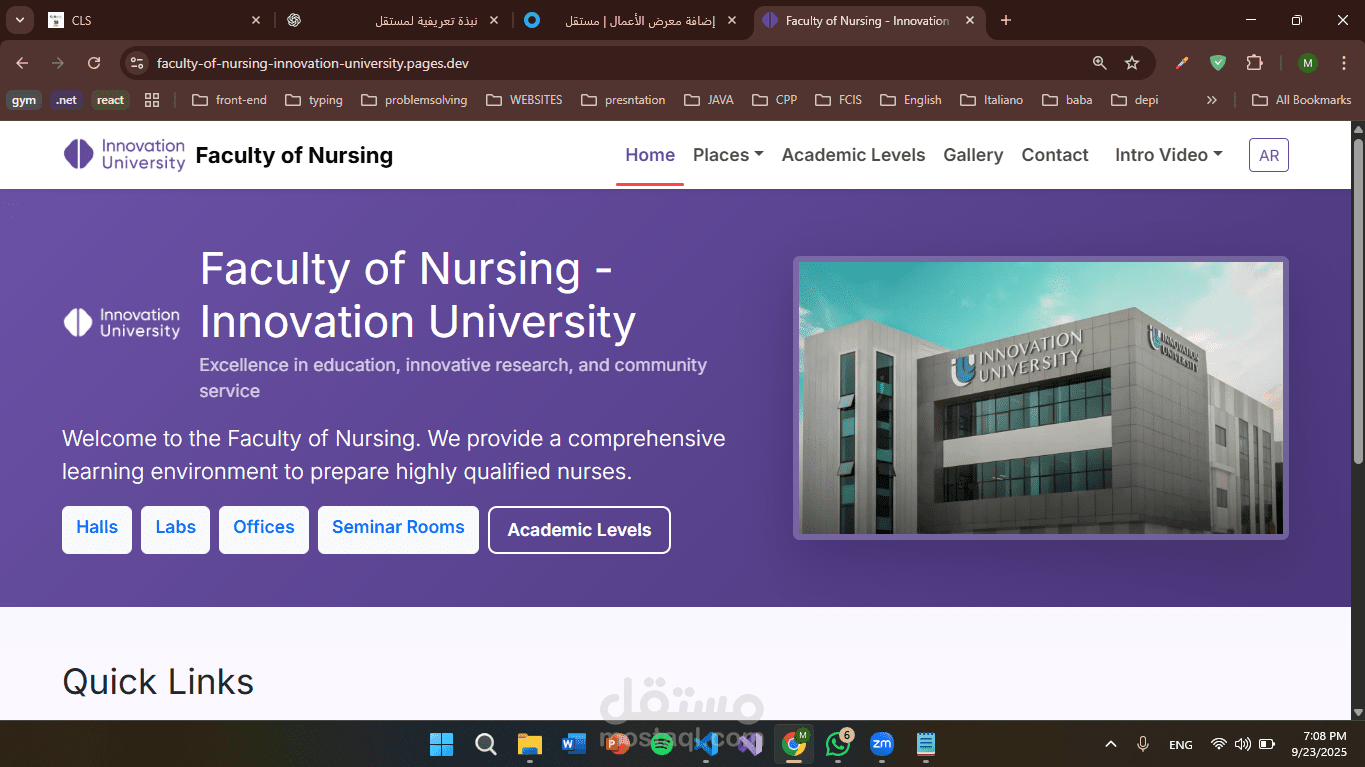Click the zoom magnifier icon in address bar
Screen dimensions: 1365x767
[1100, 63]
